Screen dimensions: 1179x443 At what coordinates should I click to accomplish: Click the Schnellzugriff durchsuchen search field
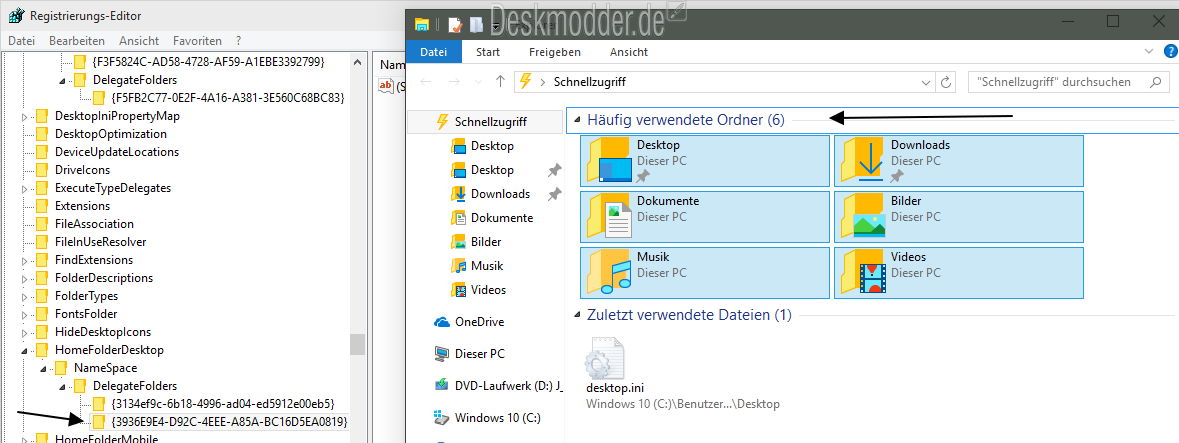point(1069,82)
